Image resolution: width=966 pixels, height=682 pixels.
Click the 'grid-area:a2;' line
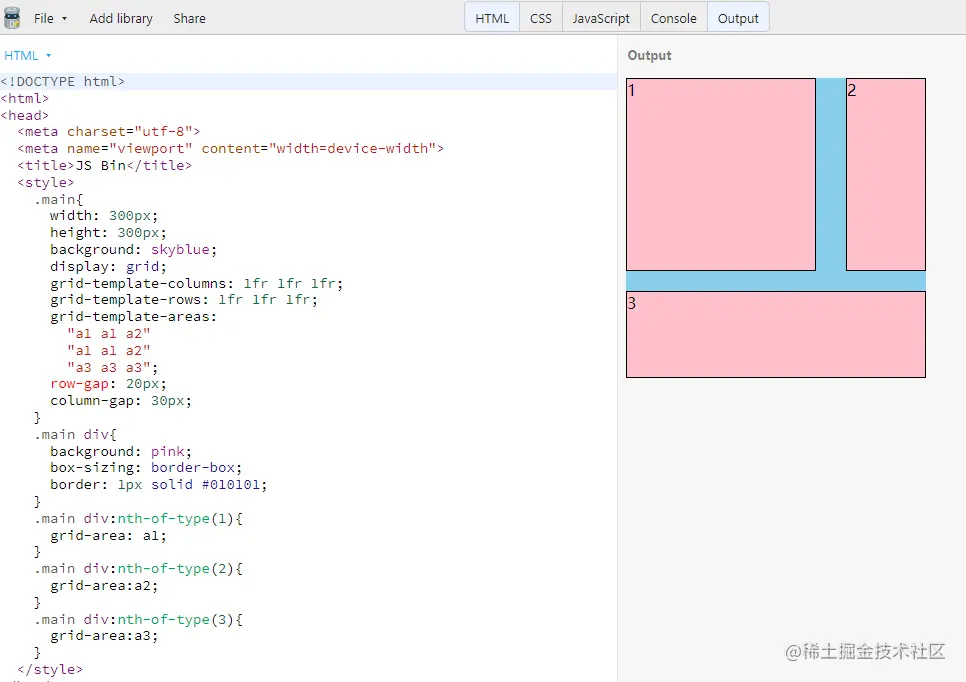point(104,586)
